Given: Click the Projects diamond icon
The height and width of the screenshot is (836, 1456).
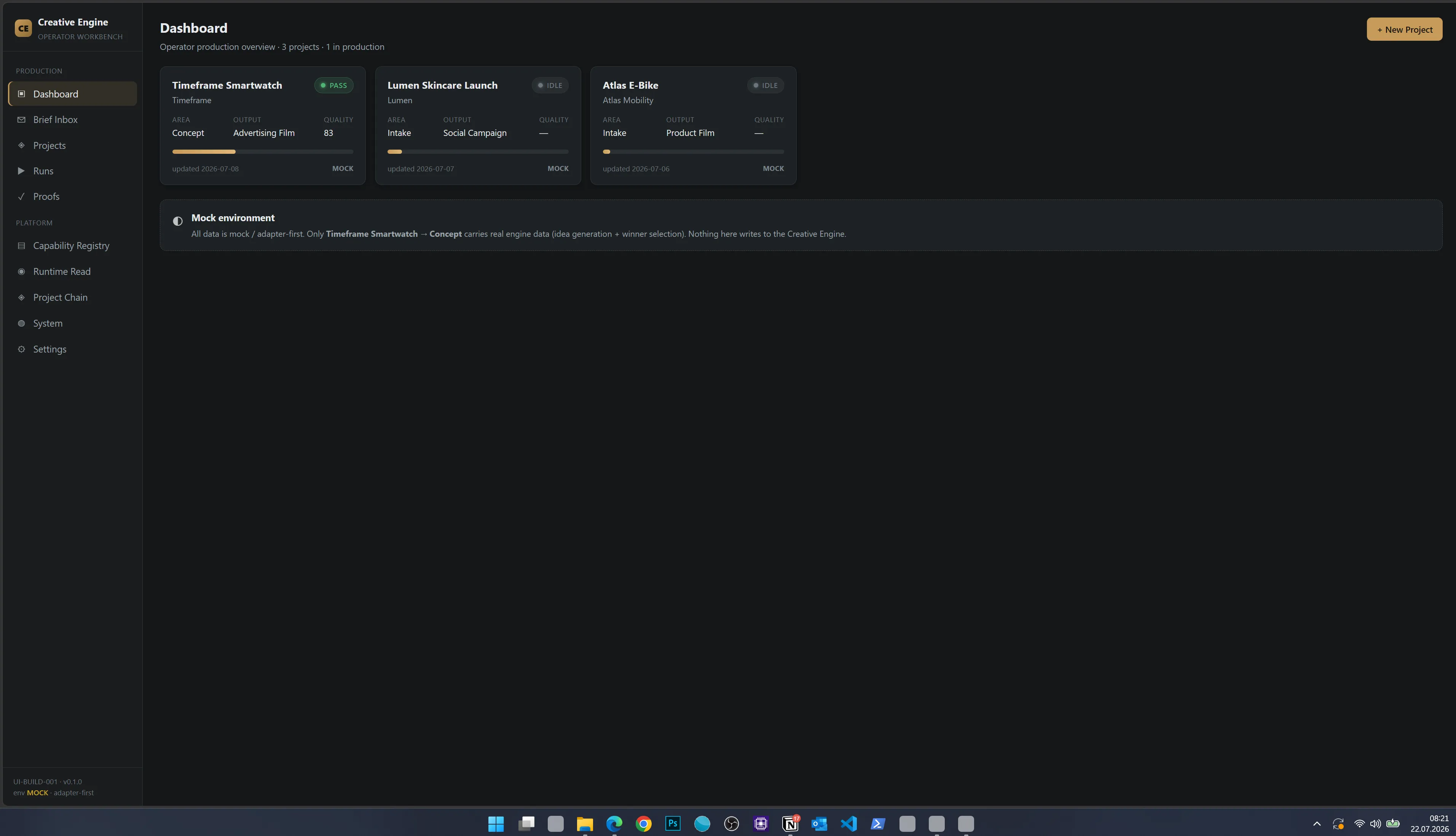Looking at the screenshot, I should pos(21,145).
